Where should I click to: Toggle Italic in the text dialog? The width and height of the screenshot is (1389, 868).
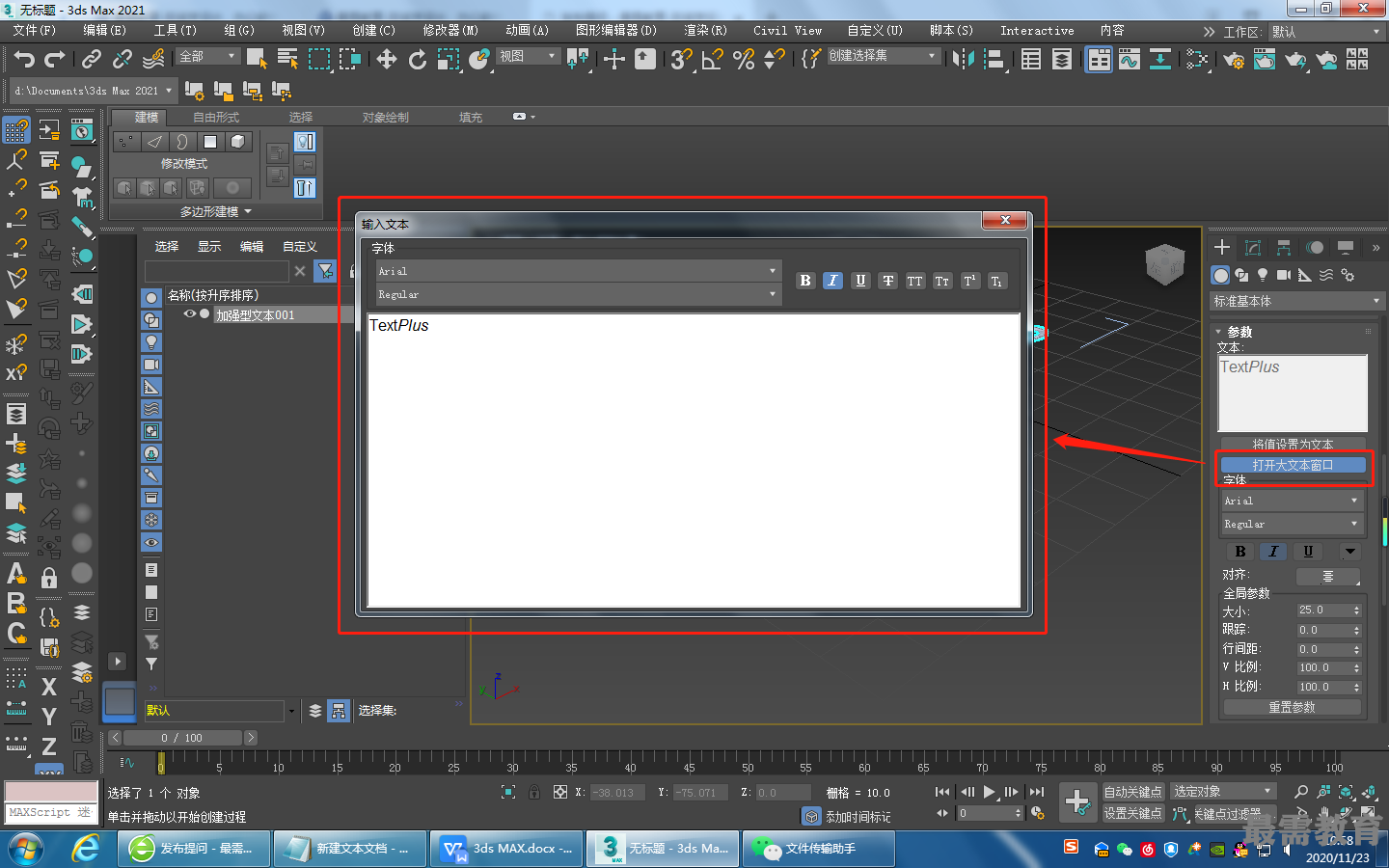tap(832, 281)
